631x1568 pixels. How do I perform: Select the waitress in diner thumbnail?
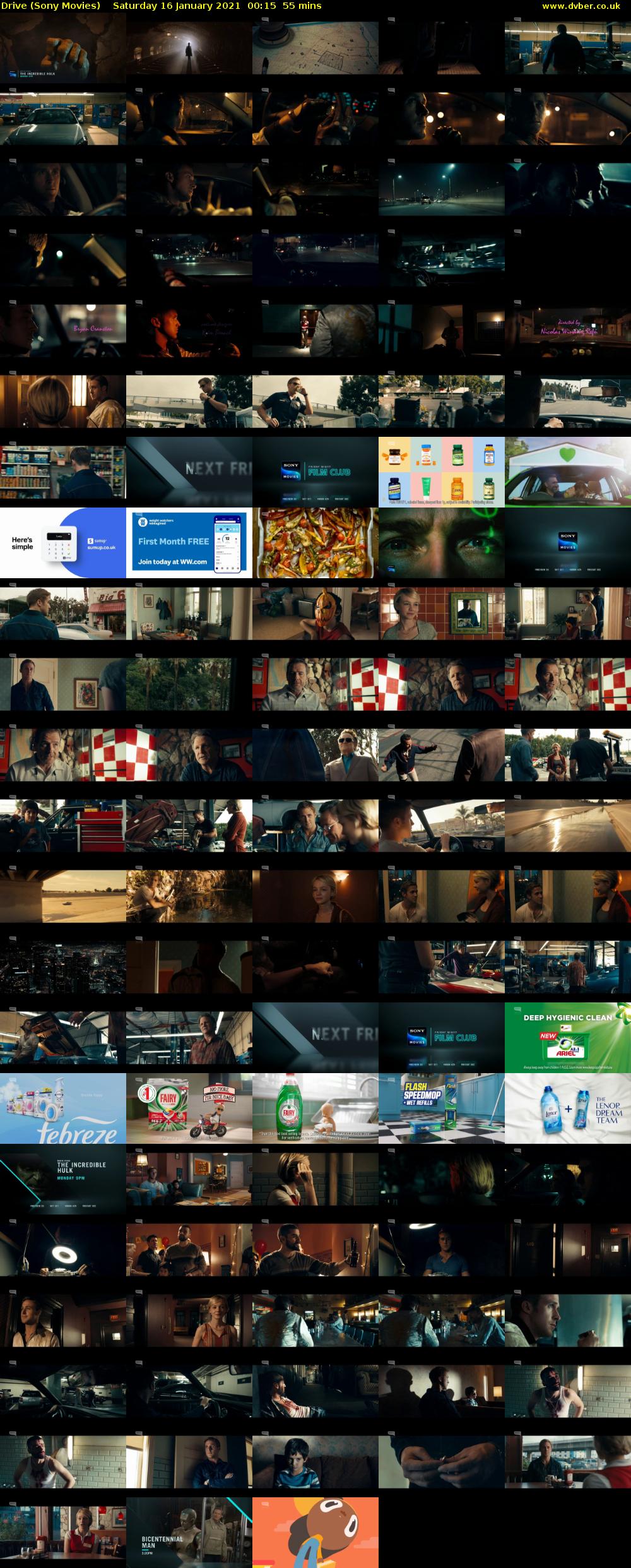click(63, 1533)
